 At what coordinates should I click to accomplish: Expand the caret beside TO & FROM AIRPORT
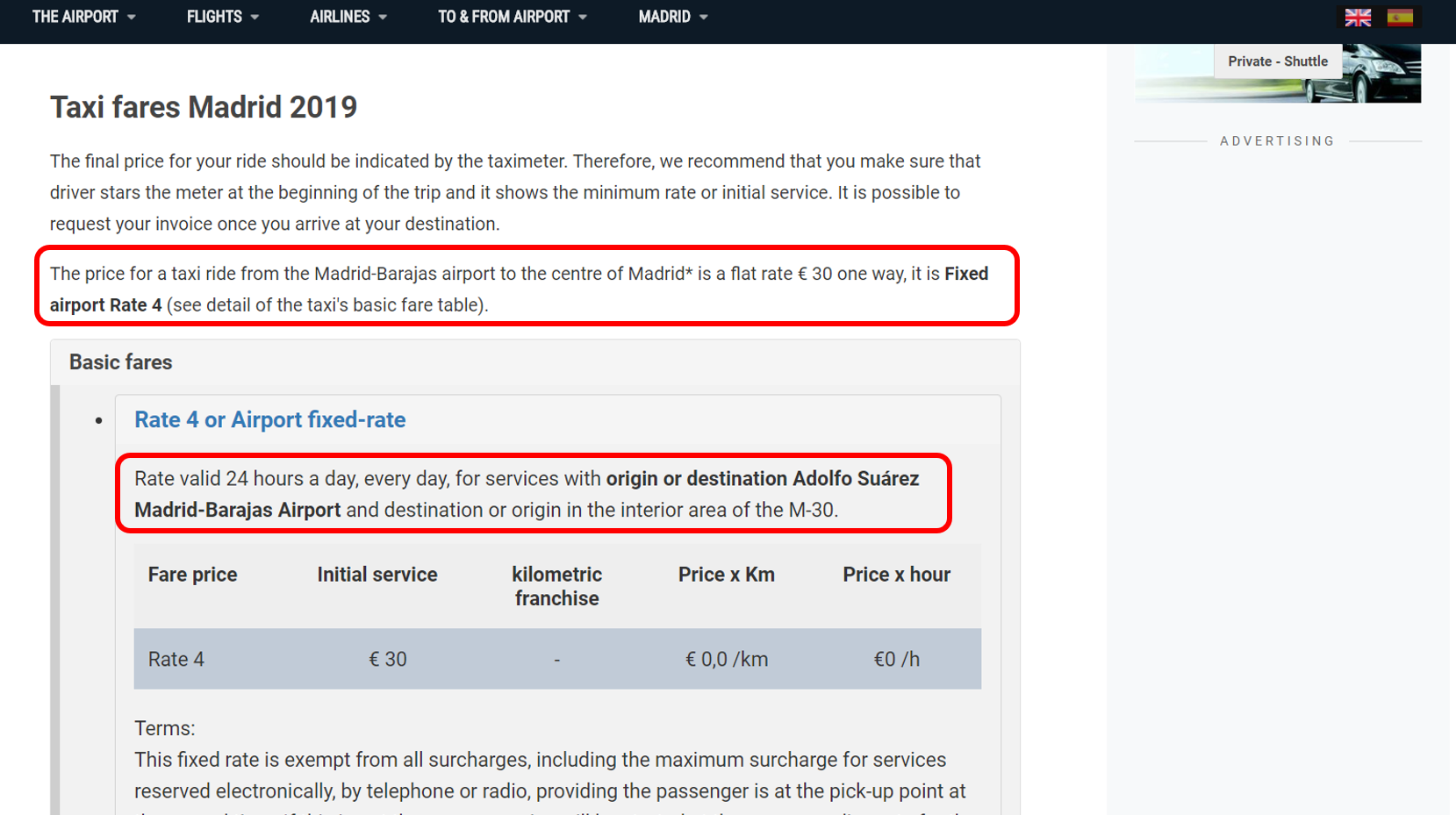[584, 18]
